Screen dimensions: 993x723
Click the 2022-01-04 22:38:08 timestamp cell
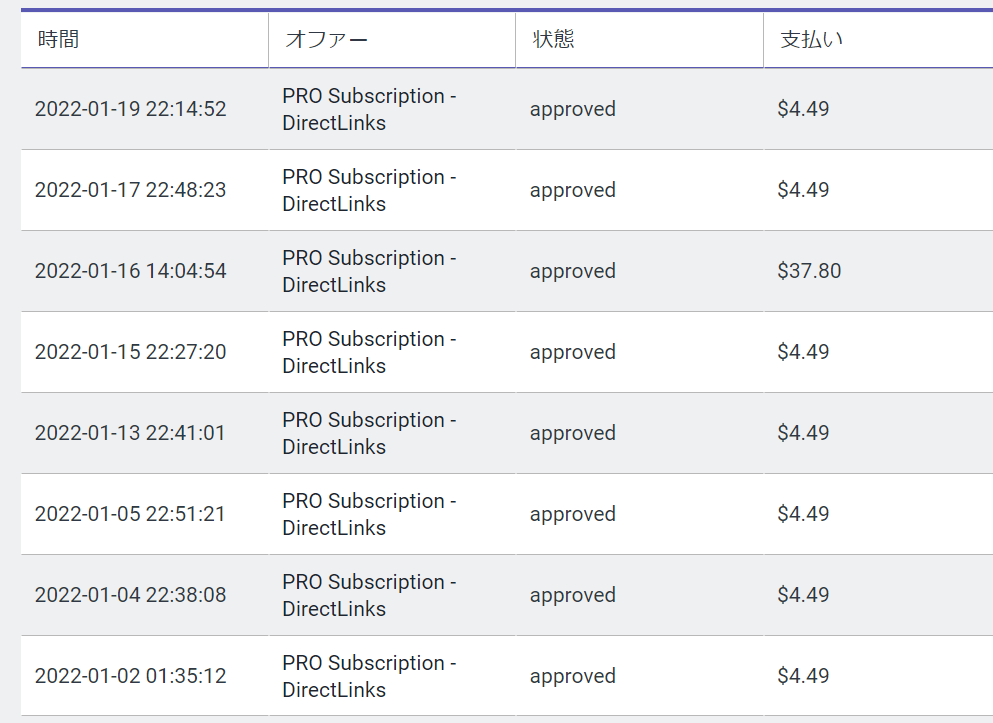(x=130, y=595)
